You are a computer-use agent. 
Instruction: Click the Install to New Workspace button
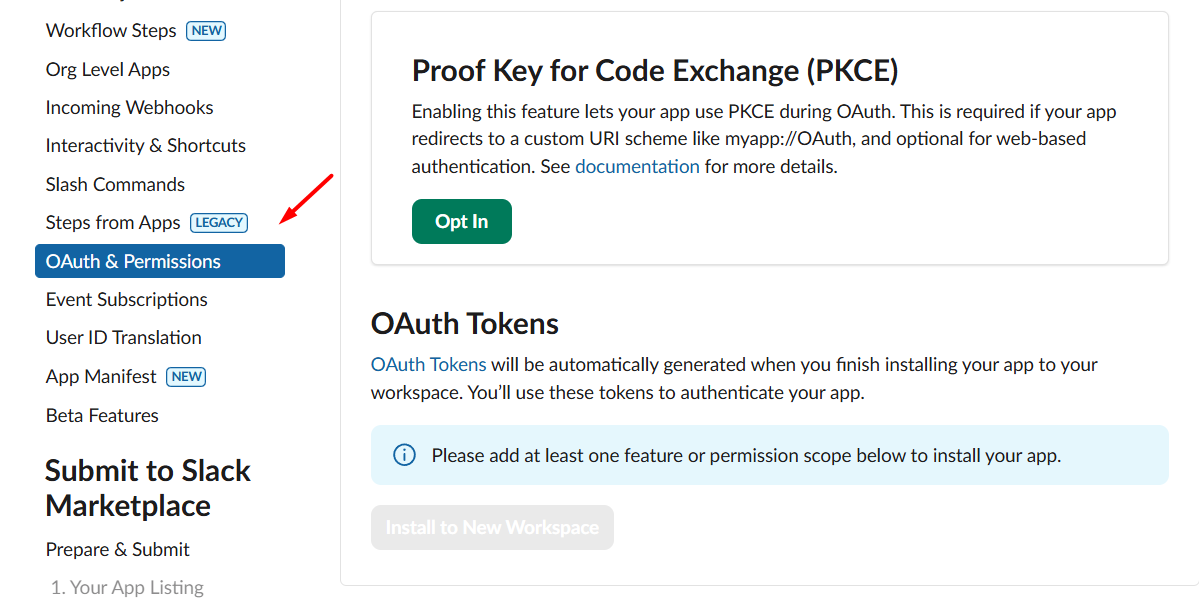tap(492, 527)
